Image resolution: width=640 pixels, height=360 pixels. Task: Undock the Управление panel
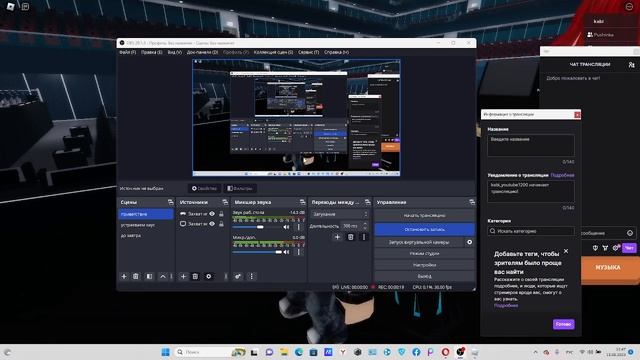[472, 202]
